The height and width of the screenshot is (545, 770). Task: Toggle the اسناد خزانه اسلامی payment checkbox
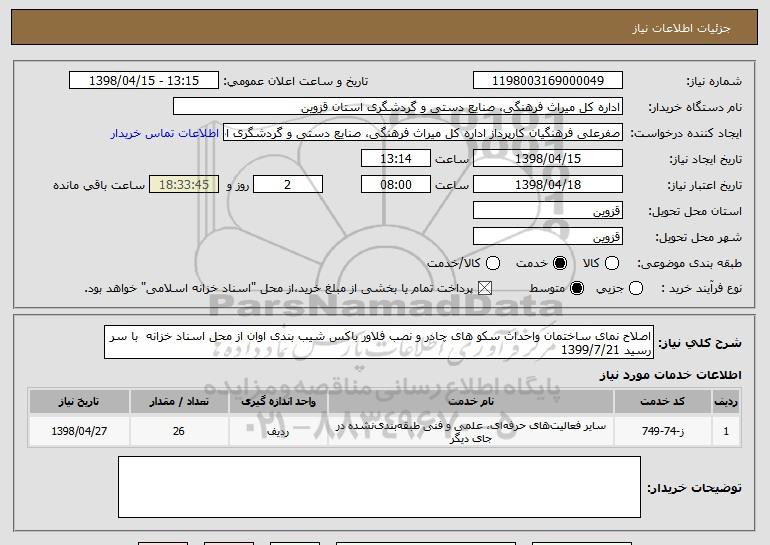pos(485,288)
